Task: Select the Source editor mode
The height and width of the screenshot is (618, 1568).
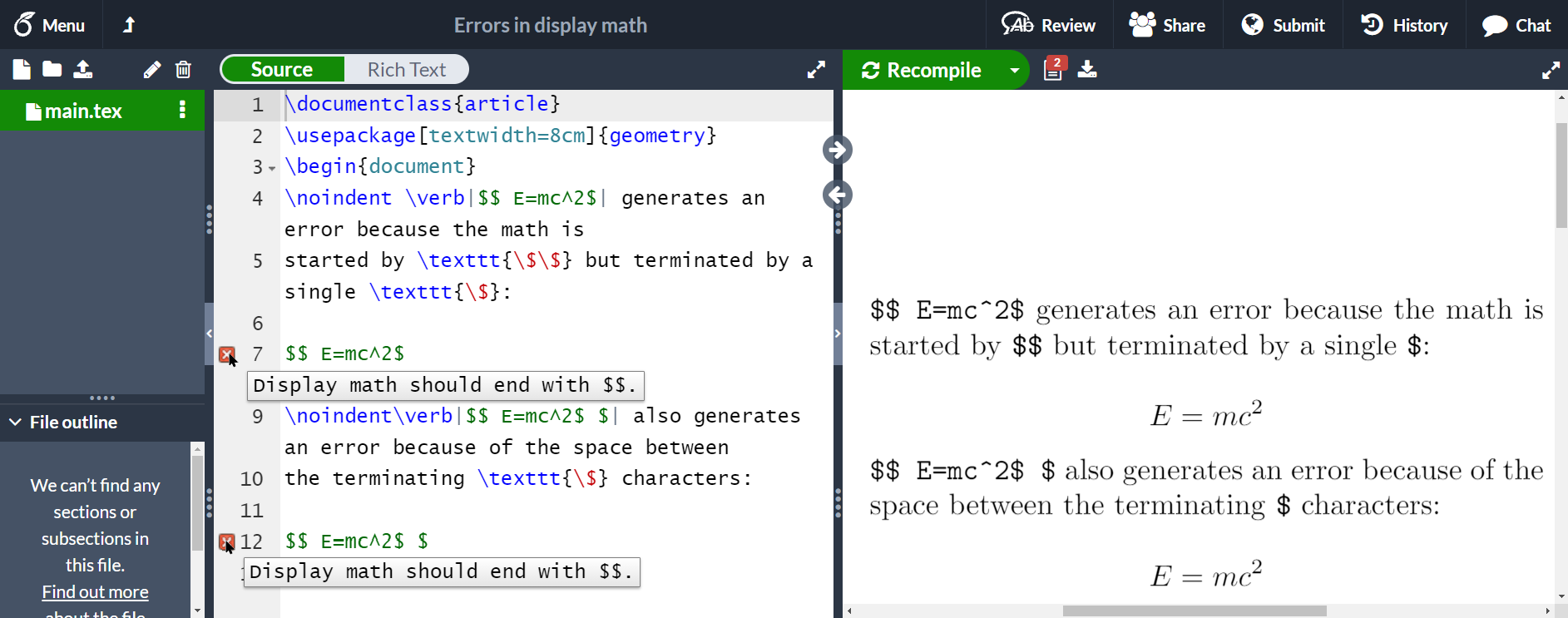Action: tap(283, 70)
